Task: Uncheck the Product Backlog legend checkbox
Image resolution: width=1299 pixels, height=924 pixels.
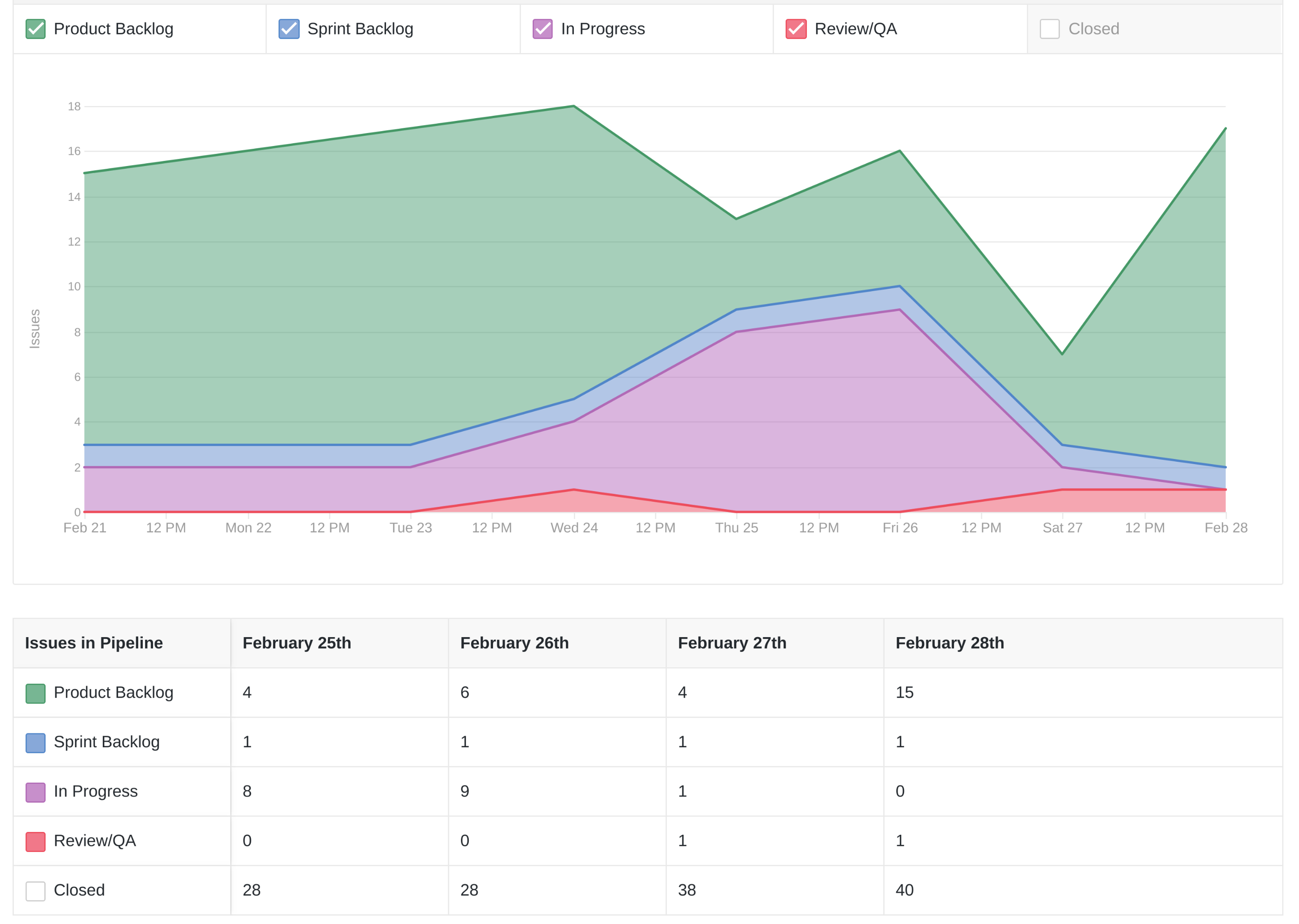Action: click(35, 29)
